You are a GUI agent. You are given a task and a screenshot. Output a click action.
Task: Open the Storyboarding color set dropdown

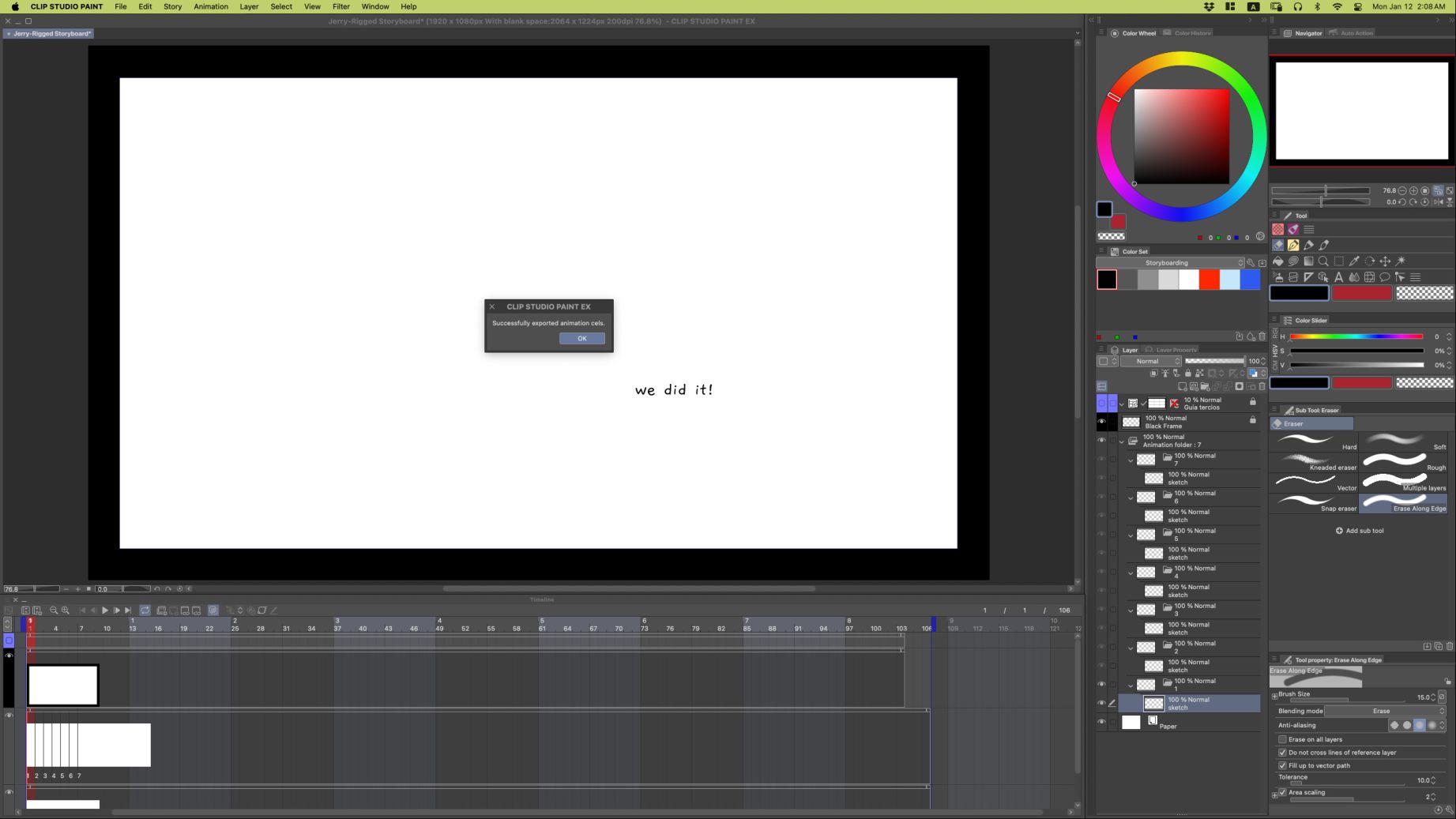point(1170,263)
